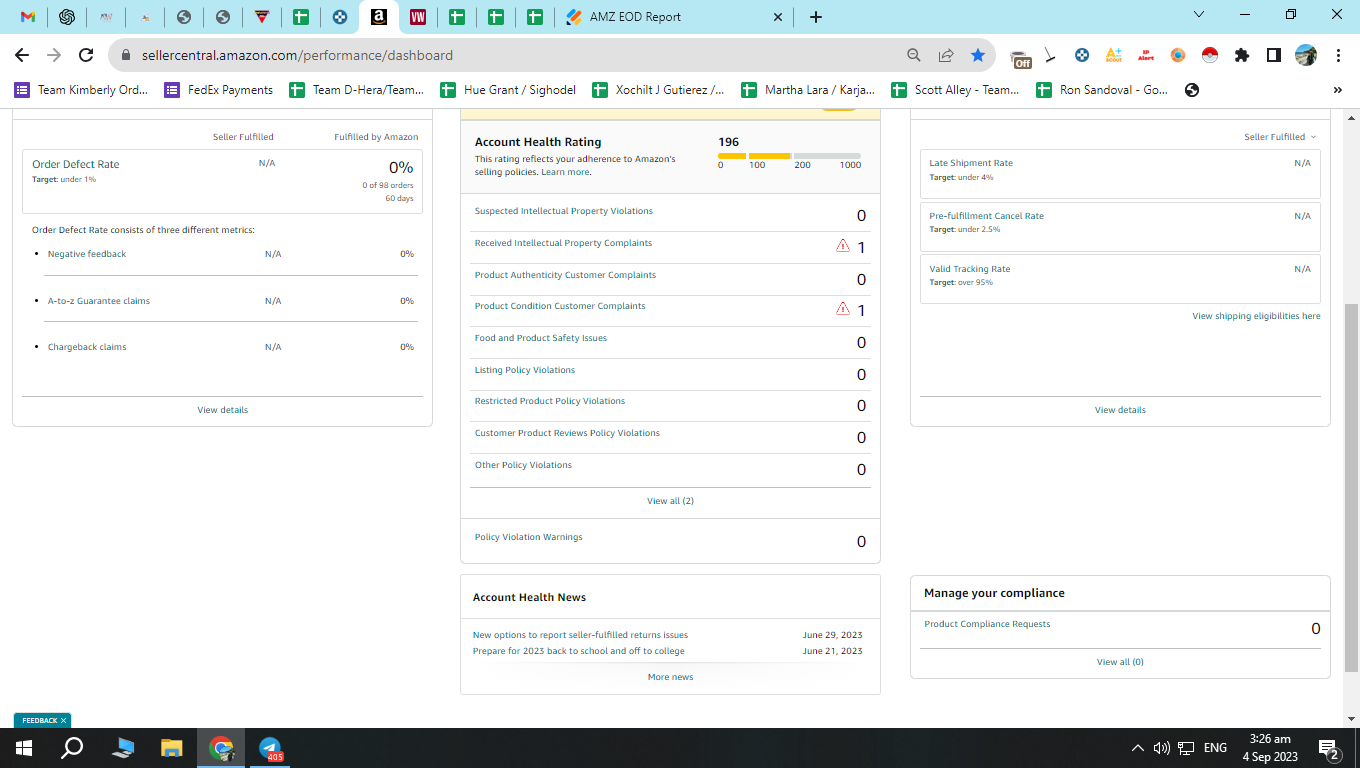The height and width of the screenshot is (768, 1360).
Task: Open the IP Alert extension
Action: coord(1146,55)
